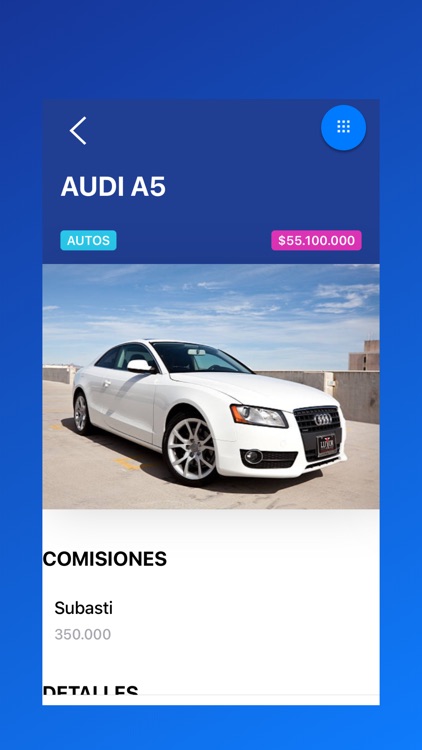Select the AUTOS category tag
The height and width of the screenshot is (750, 422).
tap(89, 241)
